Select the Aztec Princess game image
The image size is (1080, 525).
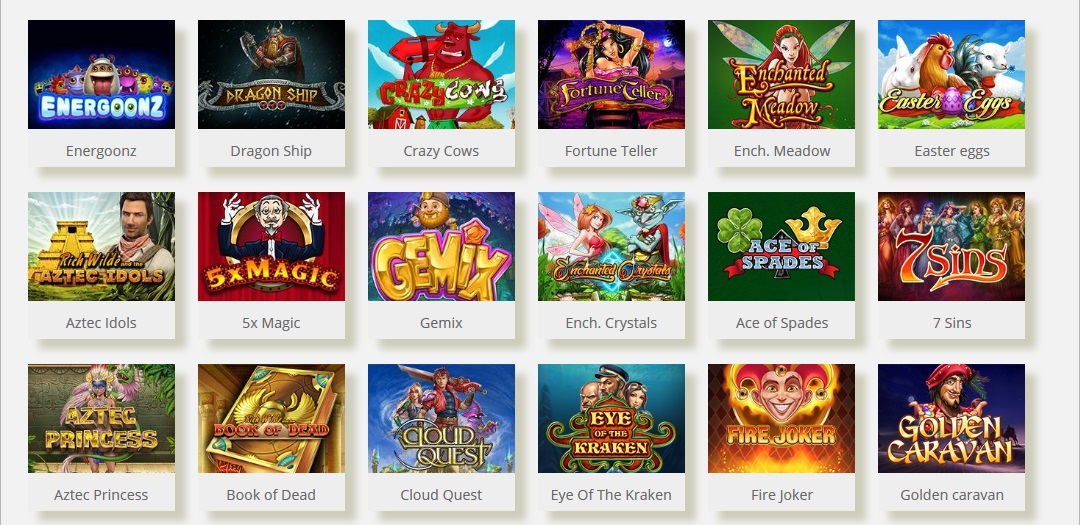(x=101, y=419)
